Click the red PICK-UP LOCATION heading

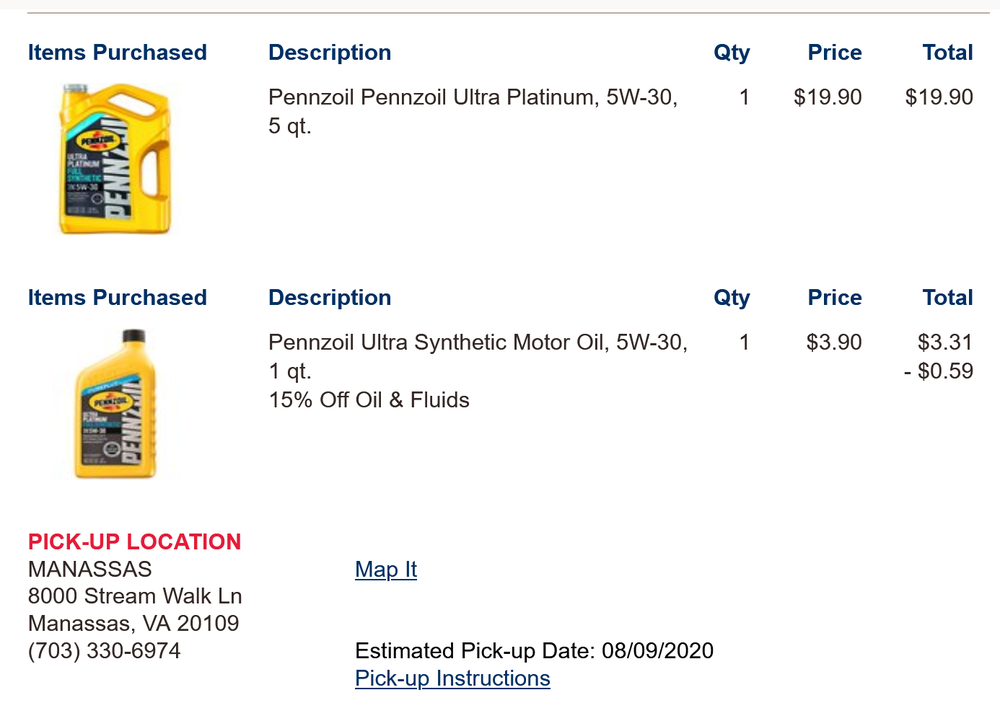click(x=134, y=542)
